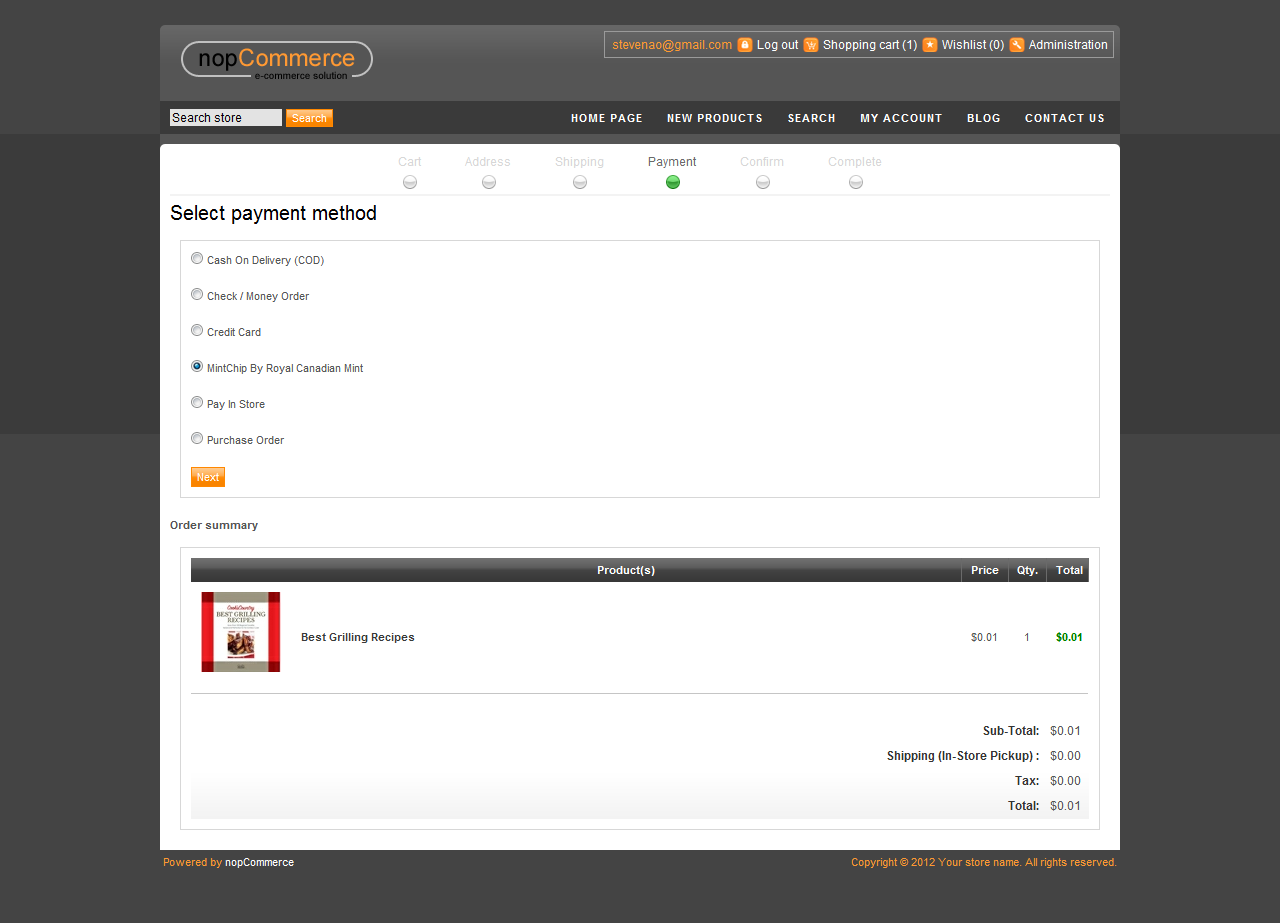The image size is (1280, 923).
Task: Click the Complete step indicator circle
Action: 856,182
